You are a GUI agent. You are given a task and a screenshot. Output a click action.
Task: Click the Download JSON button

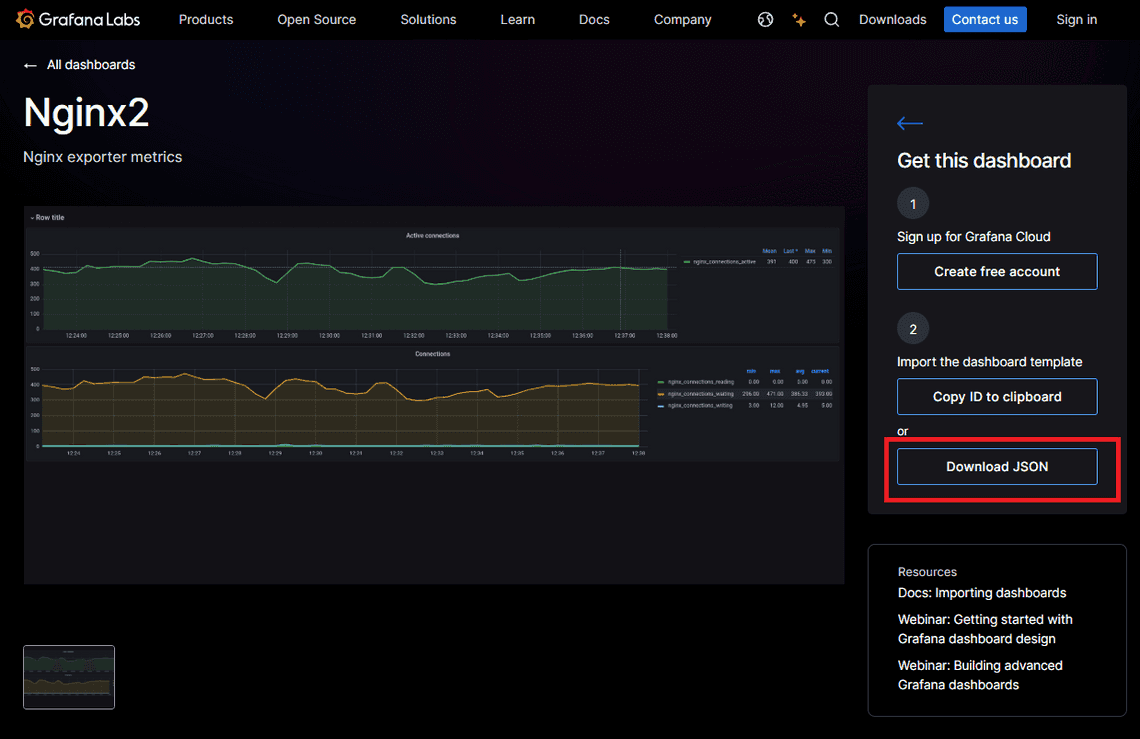(996, 466)
